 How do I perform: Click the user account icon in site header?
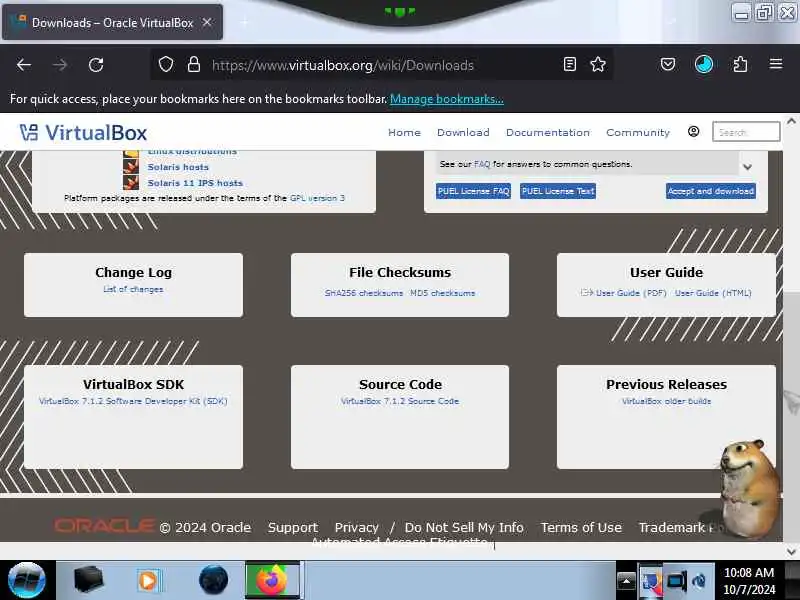tap(693, 132)
